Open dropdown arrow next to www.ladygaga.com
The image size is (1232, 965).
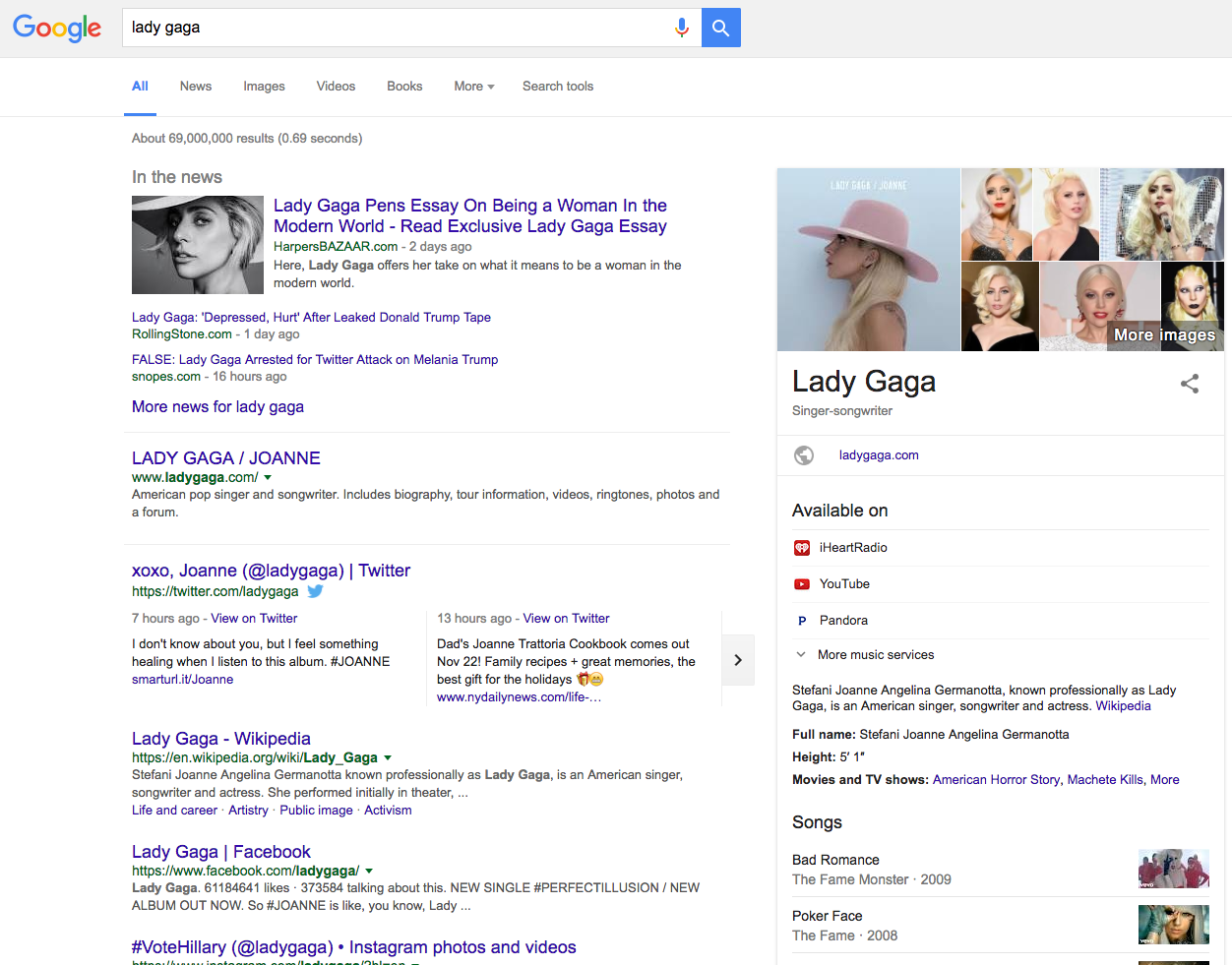(268, 478)
